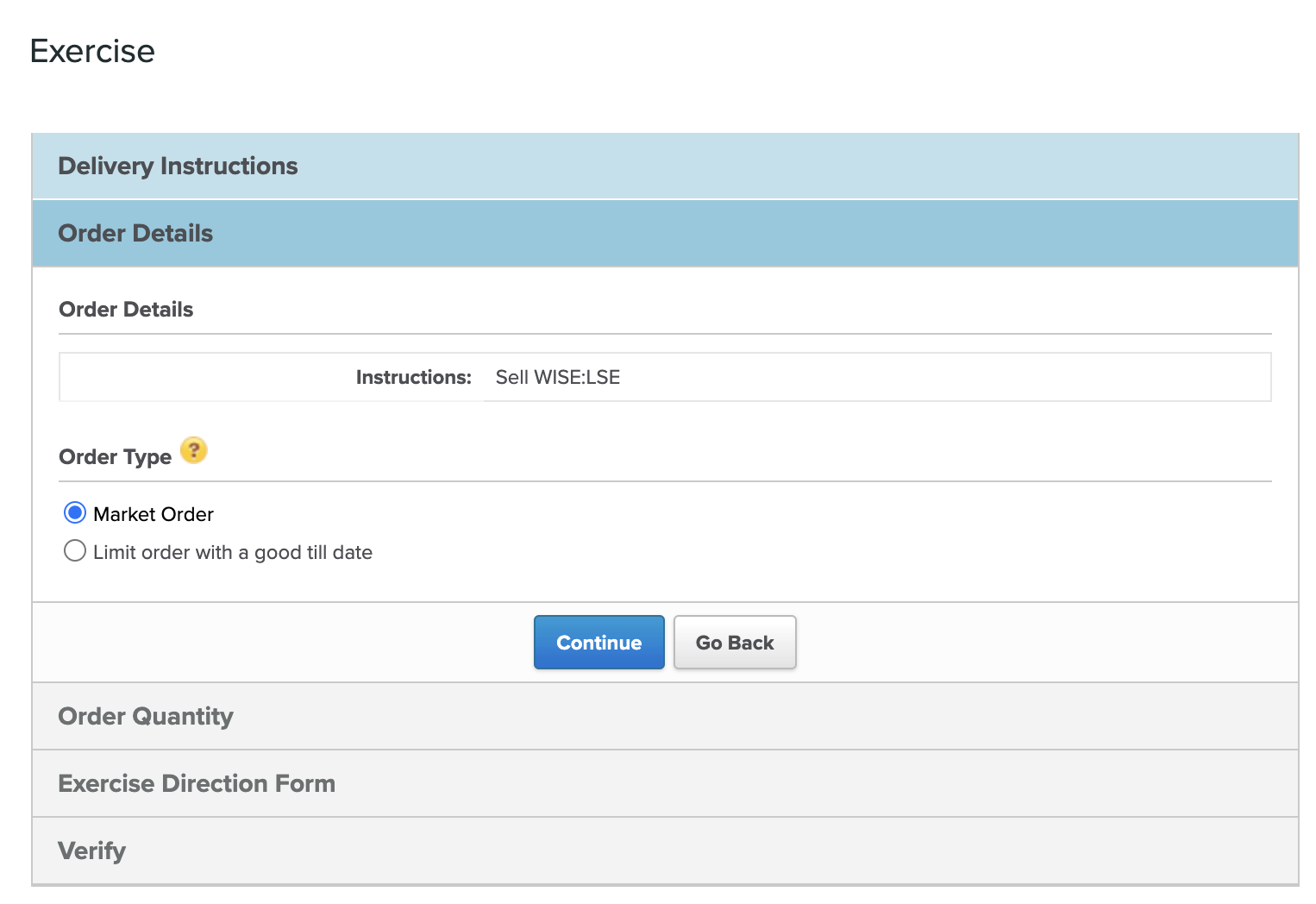Image resolution: width=1316 pixels, height=904 pixels.
Task: Open the Order Type help icon
Action: pyautogui.click(x=194, y=450)
